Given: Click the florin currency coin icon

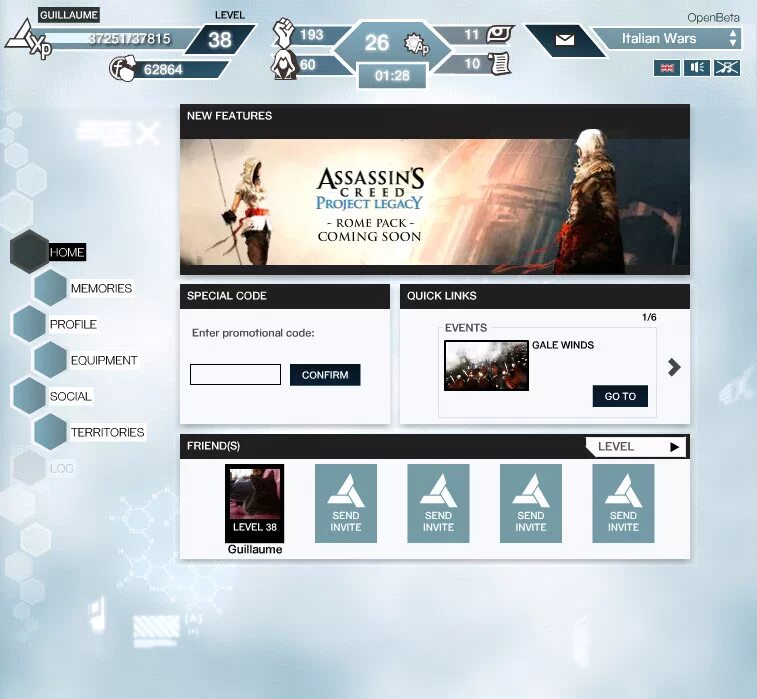Looking at the screenshot, I should [x=122, y=69].
